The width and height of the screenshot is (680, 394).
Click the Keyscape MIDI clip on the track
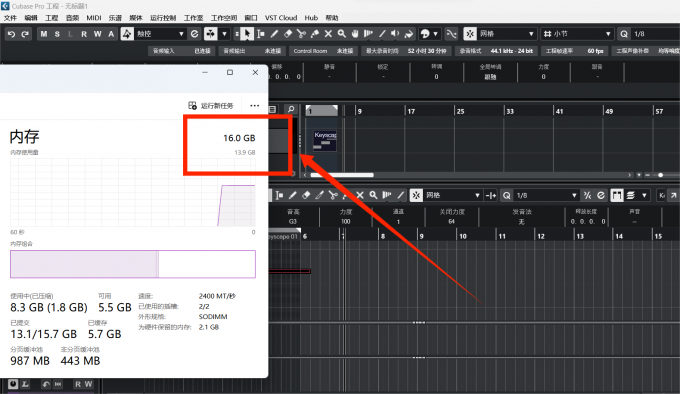pos(325,141)
